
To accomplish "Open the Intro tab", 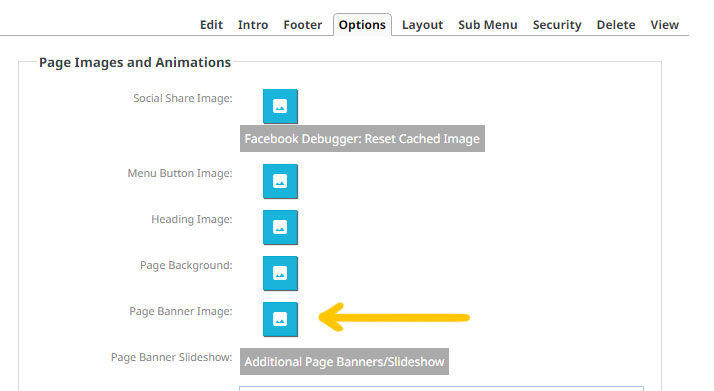I will [x=253, y=25].
